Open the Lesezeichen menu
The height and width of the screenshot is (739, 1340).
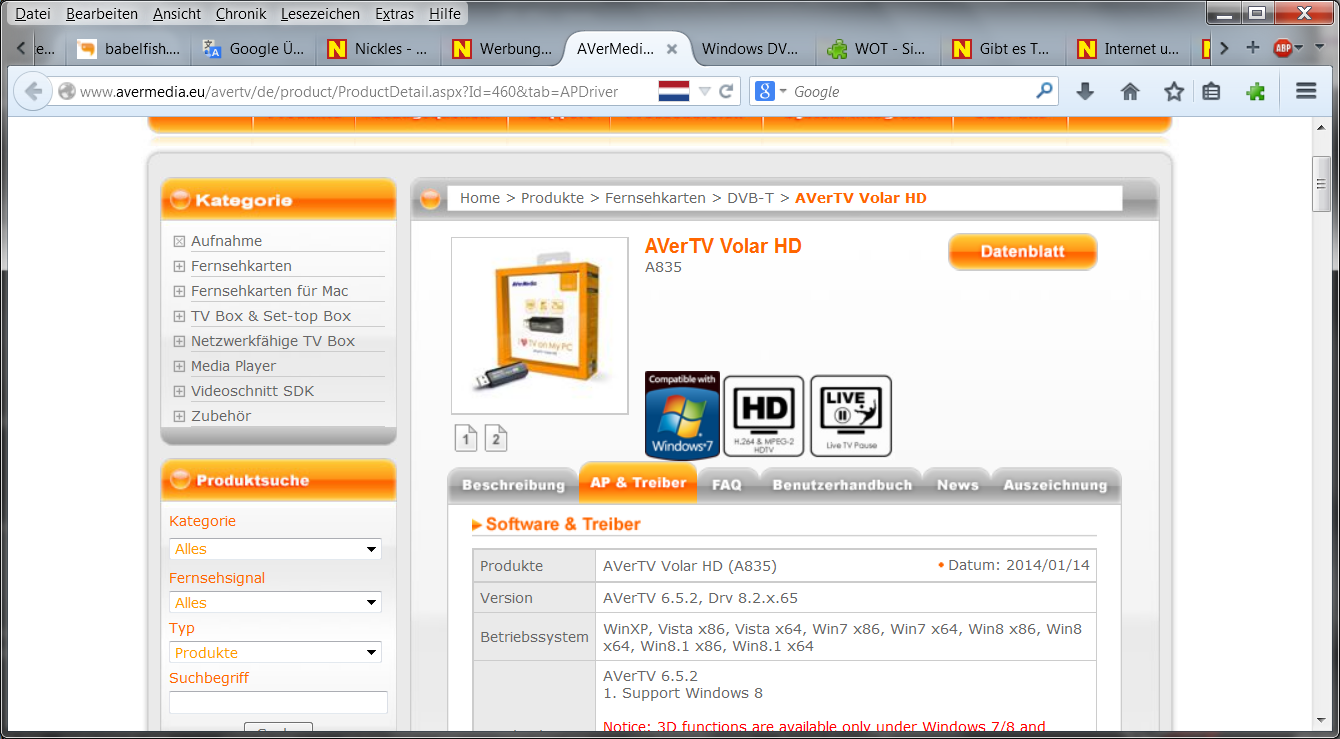point(321,14)
